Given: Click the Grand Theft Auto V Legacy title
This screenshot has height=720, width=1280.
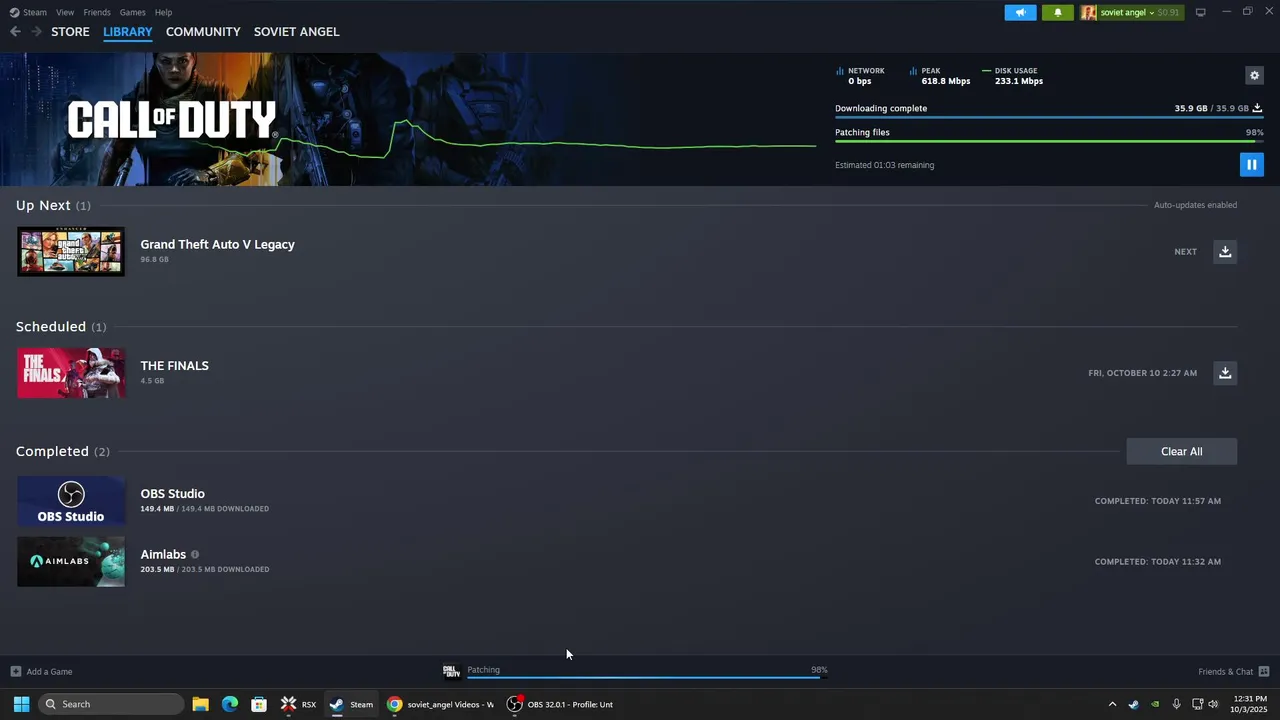Looking at the screenshot, I should click(217, 244).
